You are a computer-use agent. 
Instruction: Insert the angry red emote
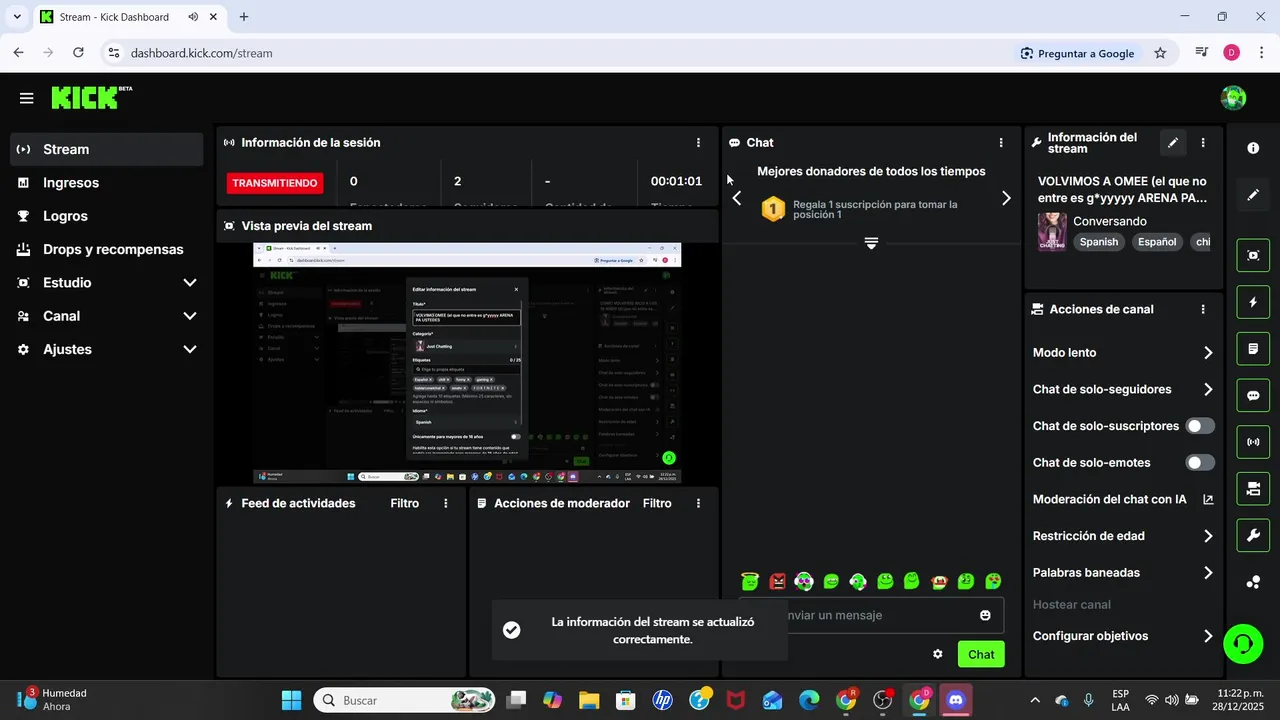pos(777,581)
